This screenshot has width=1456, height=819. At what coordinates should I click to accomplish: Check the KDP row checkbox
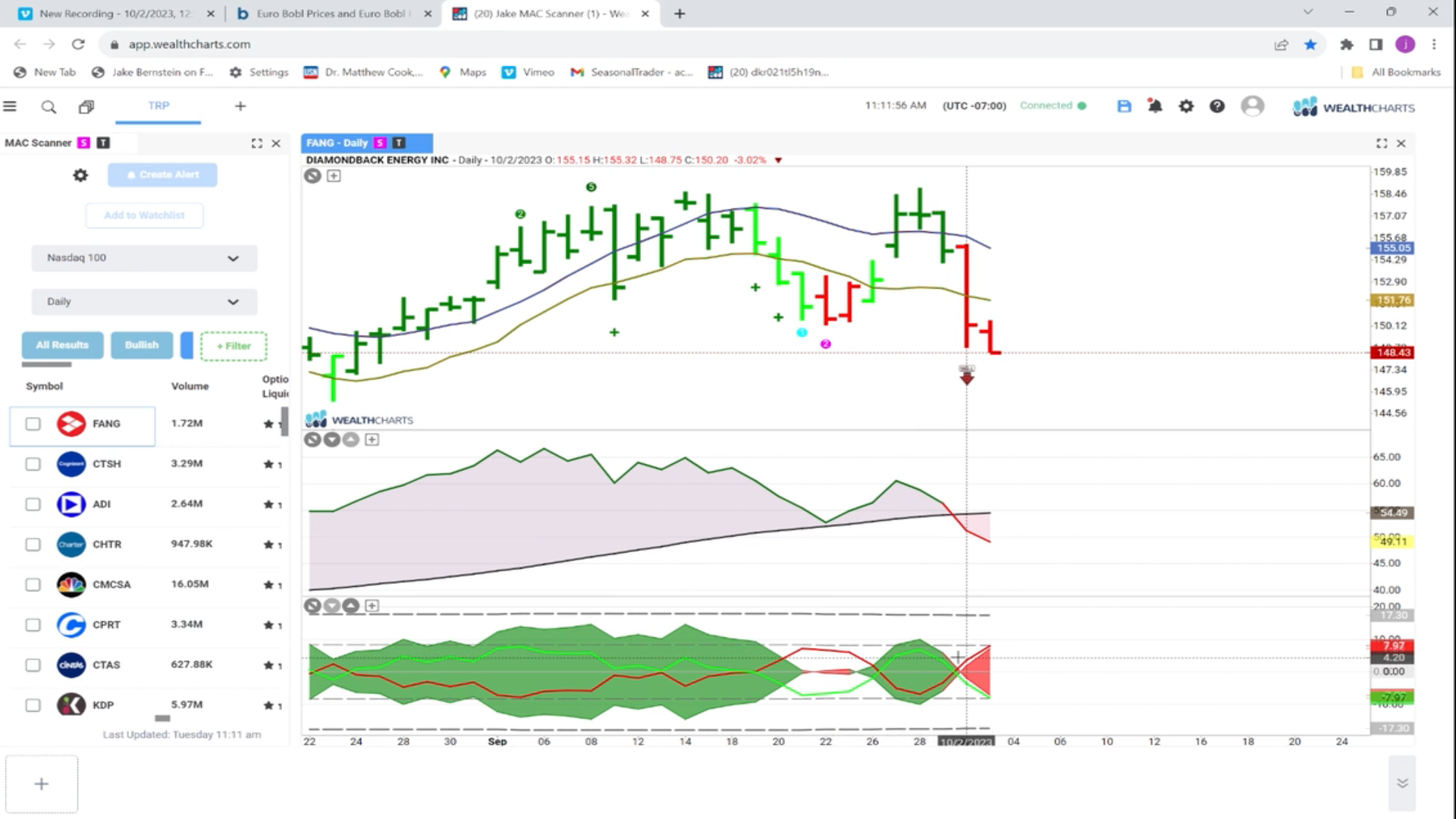click(33, 705)
